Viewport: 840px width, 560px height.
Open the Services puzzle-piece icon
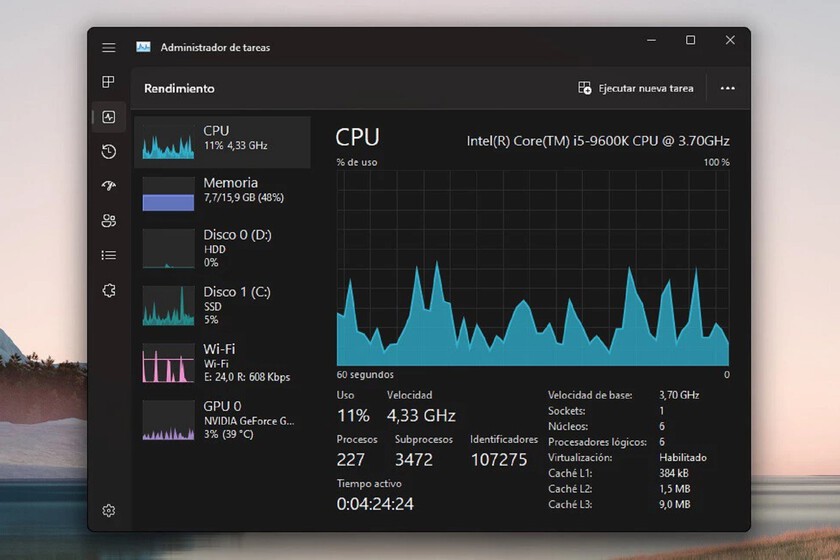point(109,290)
